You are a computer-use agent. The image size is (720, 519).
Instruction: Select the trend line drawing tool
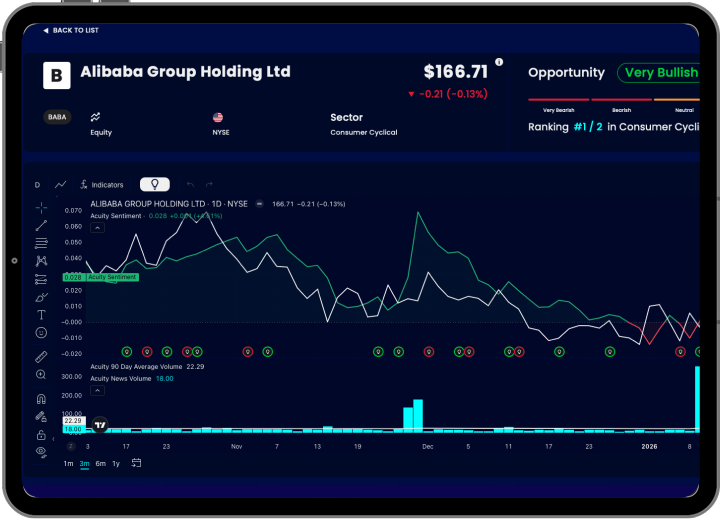(x=41, y=225)
